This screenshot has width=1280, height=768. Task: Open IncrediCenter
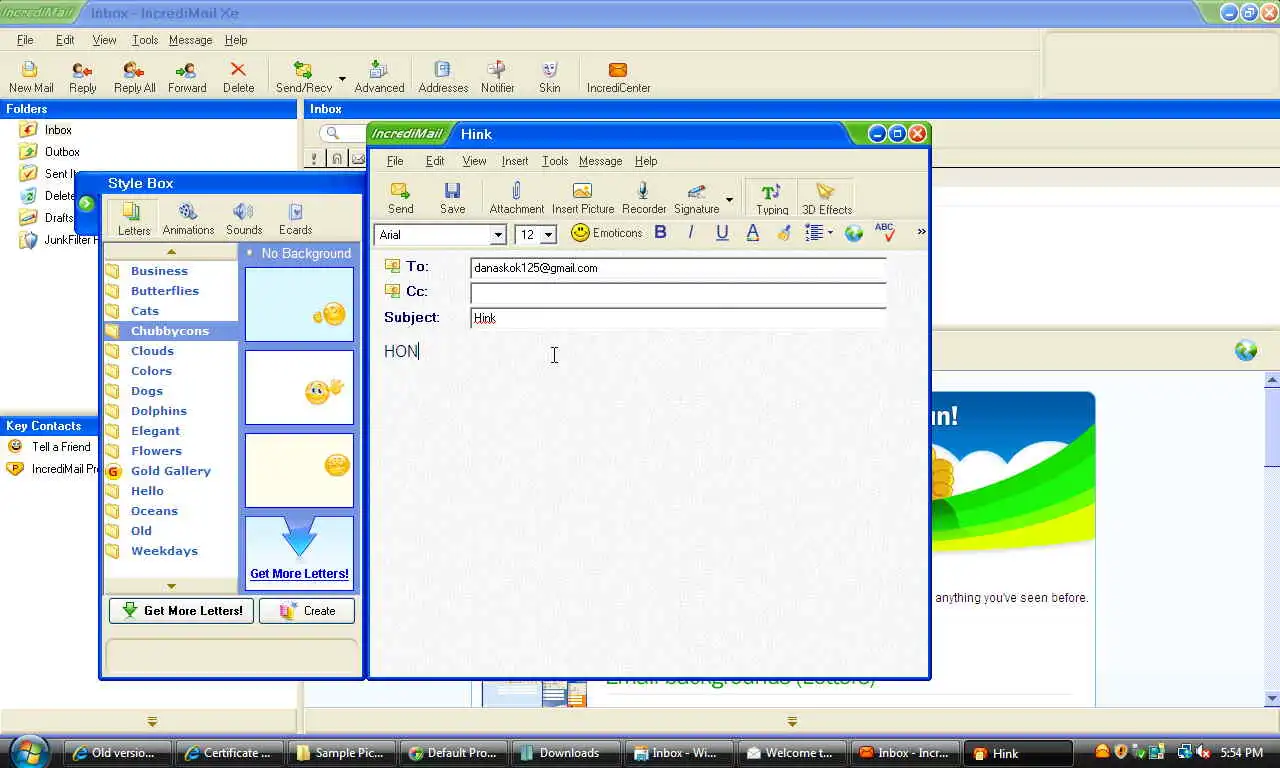pyautogui.click(x=618, y=77)
